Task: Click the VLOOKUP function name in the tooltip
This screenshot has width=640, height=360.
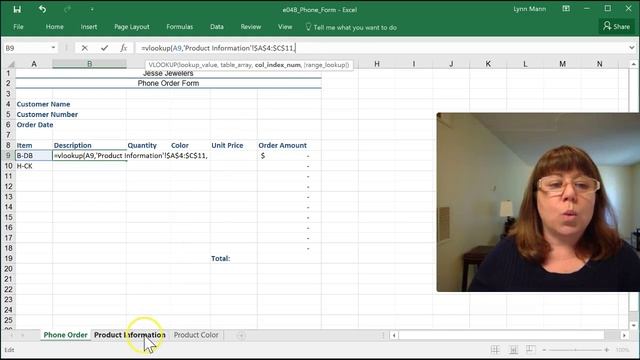Action: [162, 65]
